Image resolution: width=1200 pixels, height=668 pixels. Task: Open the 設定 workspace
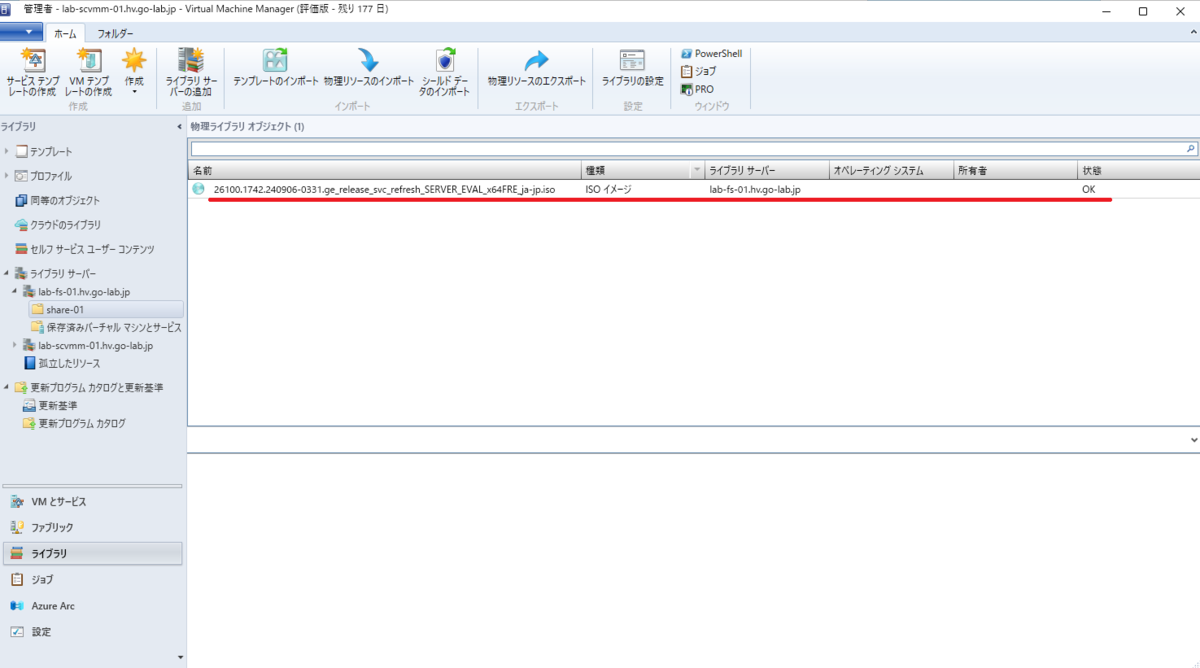[x=91, y=631]
